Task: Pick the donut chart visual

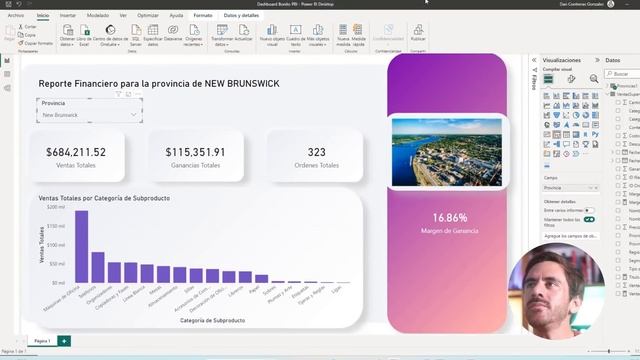Action: (586, 115)
